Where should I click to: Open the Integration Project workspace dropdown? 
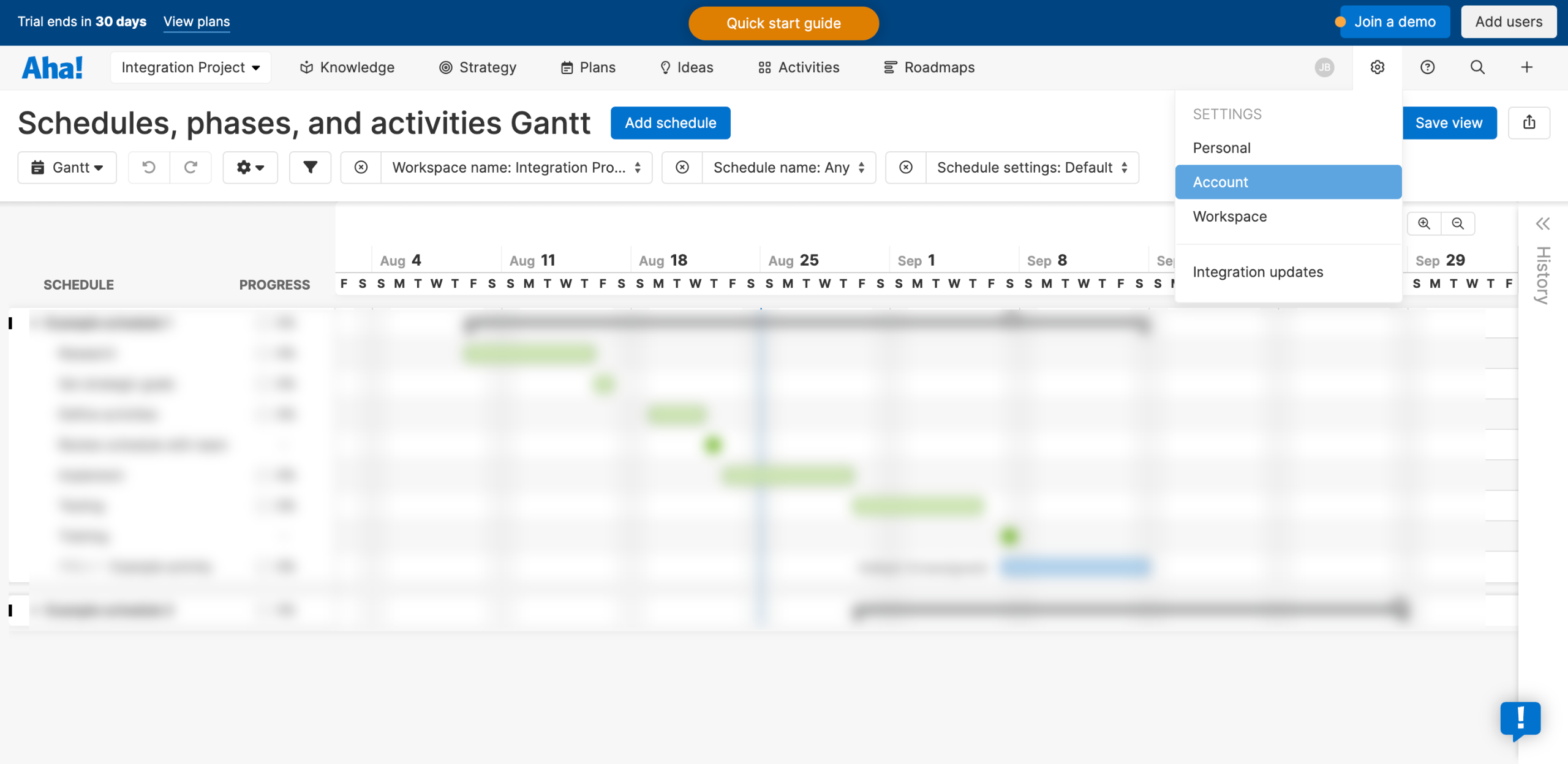[190, 67]
